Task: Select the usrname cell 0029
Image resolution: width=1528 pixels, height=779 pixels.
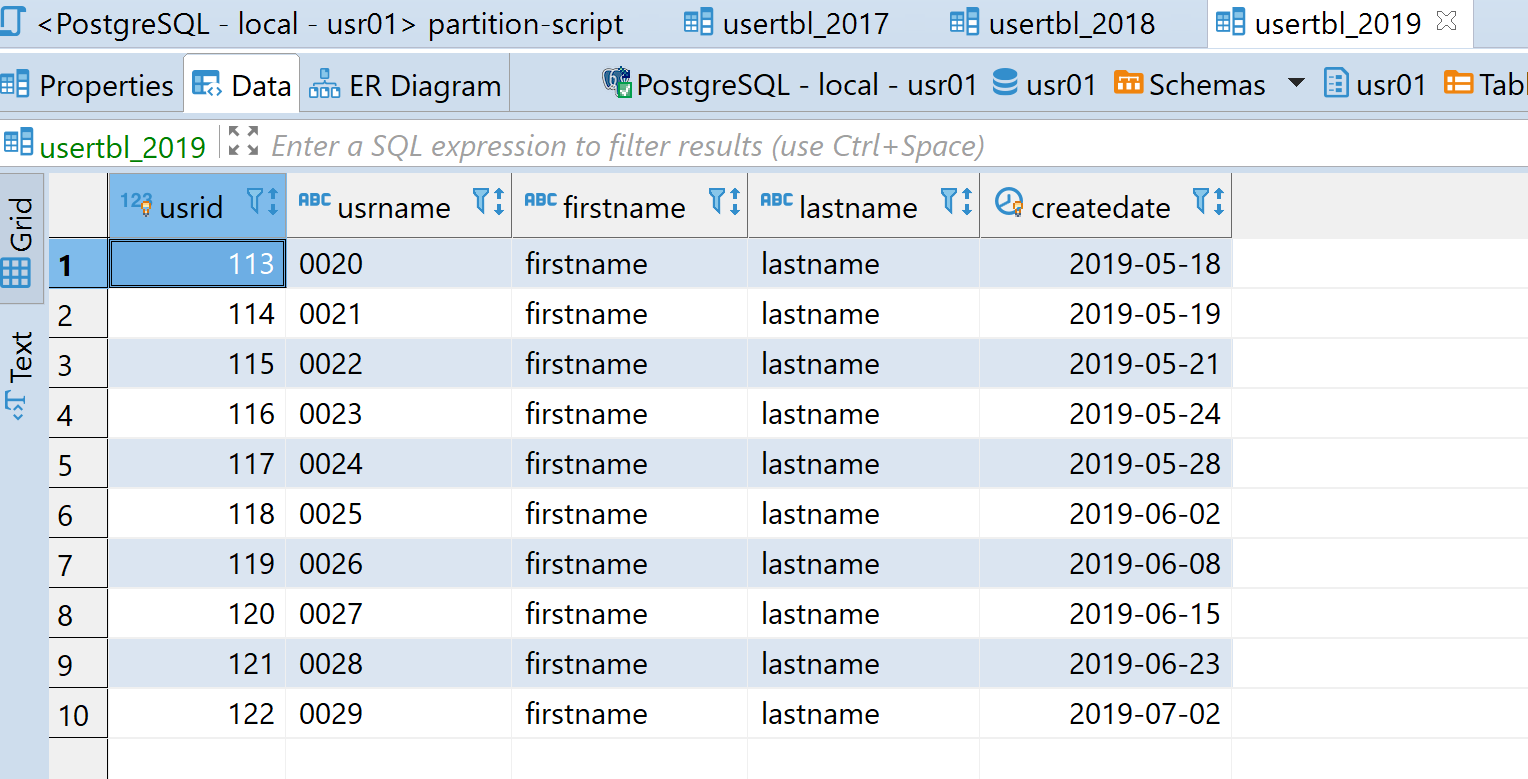Action: (399, 714)
